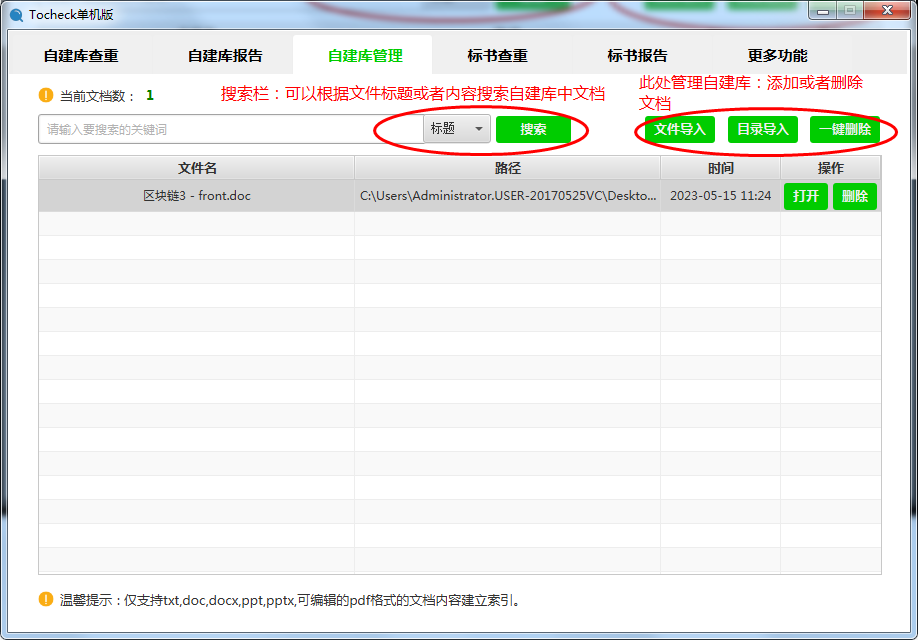Sort by the 文件名 column header
Screen dimensions: 918x640
(197, 168)
